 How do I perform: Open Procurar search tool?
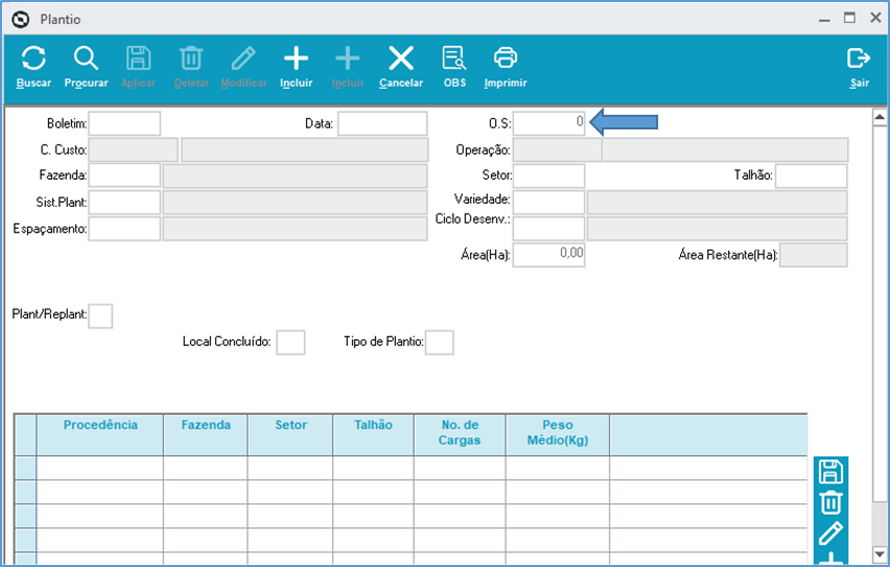[86, 58]
